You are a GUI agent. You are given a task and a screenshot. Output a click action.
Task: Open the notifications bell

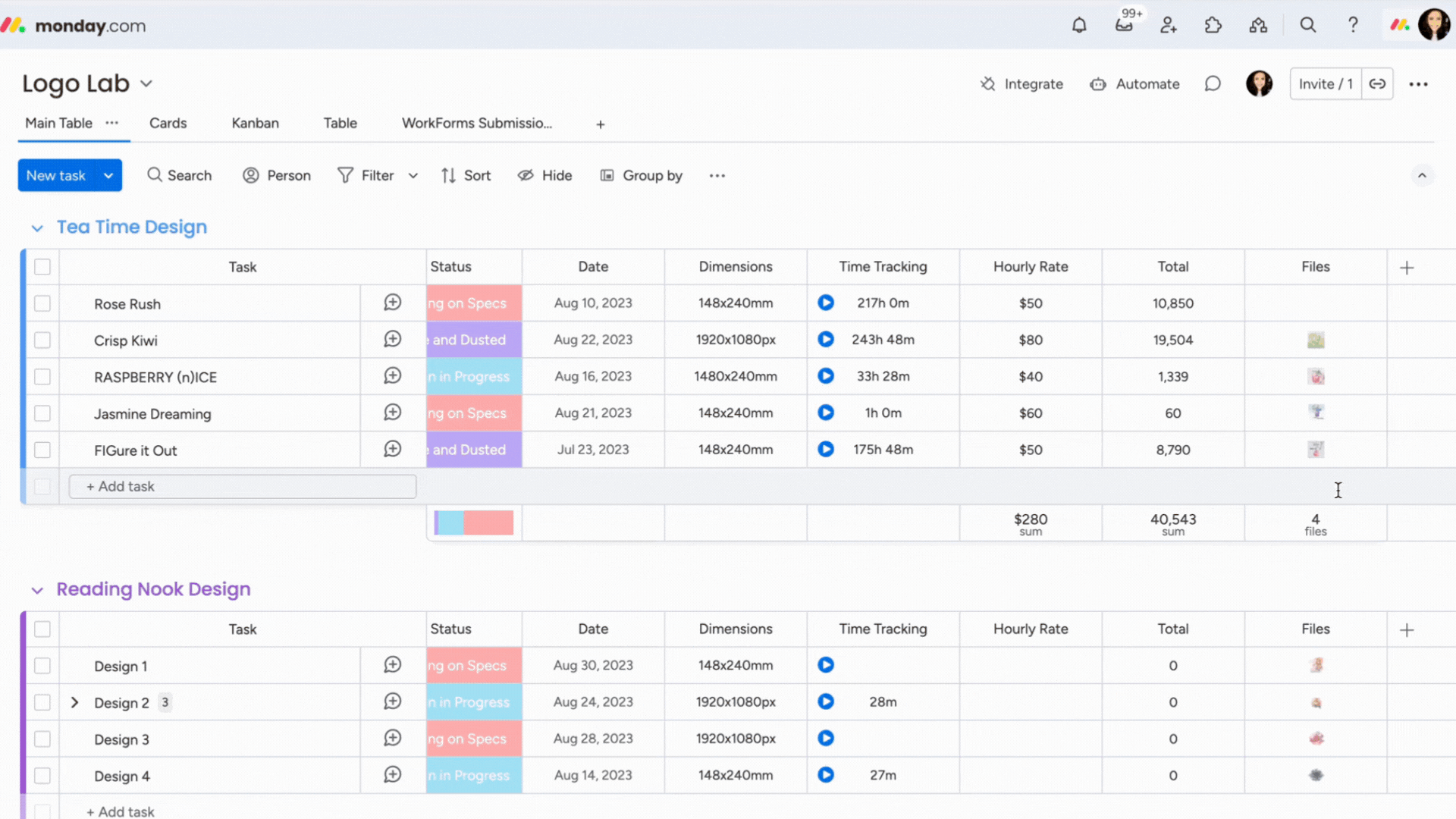[1079, 25]
